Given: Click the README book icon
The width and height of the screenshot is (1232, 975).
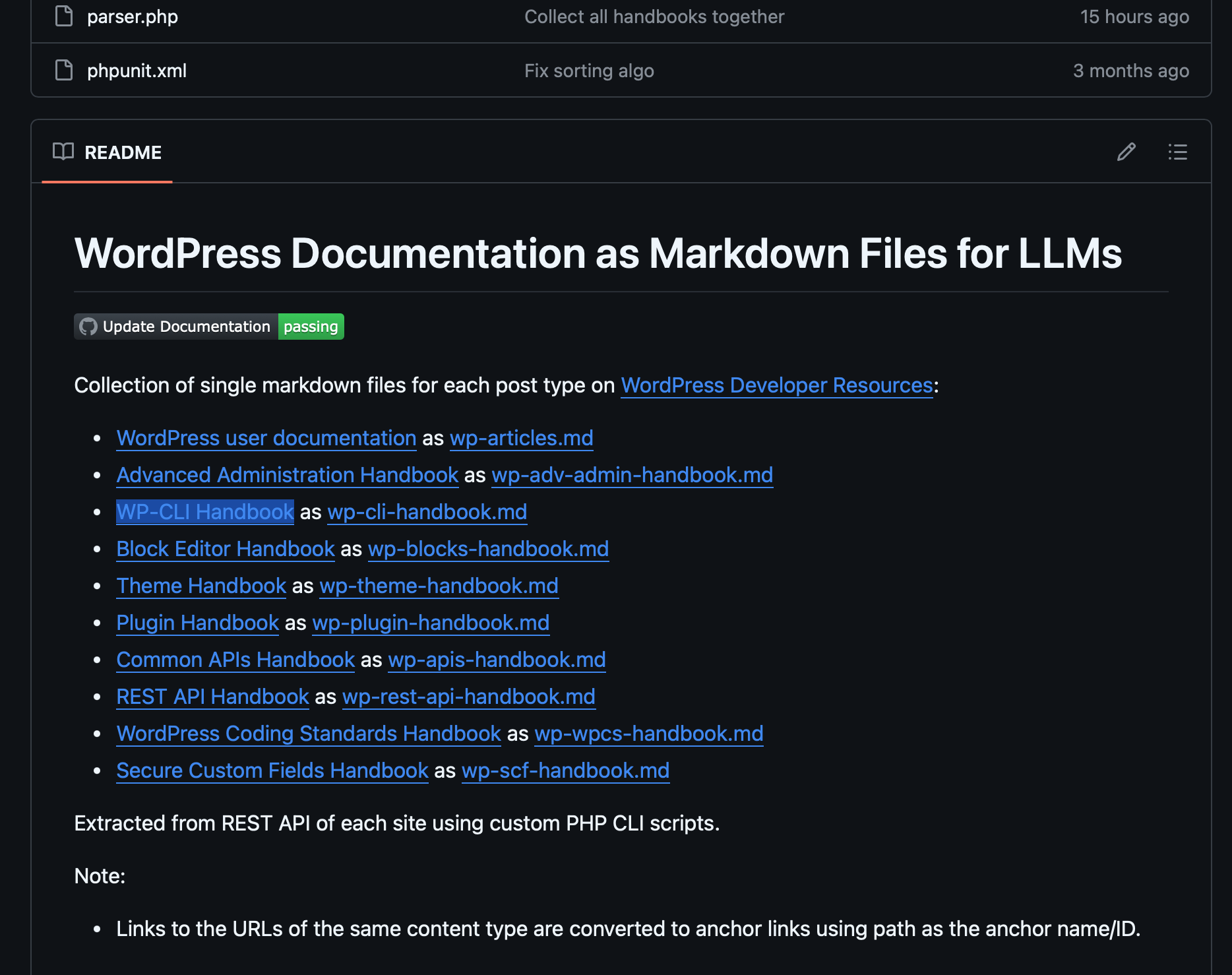Looking at the screenshot, I should pyautogui.click(x=63, y=152).
